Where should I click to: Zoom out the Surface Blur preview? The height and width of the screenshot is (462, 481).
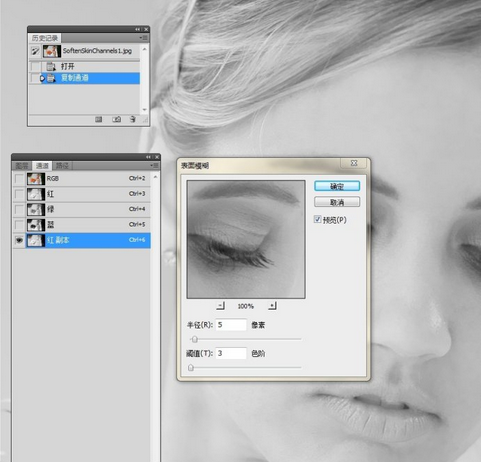220,306
